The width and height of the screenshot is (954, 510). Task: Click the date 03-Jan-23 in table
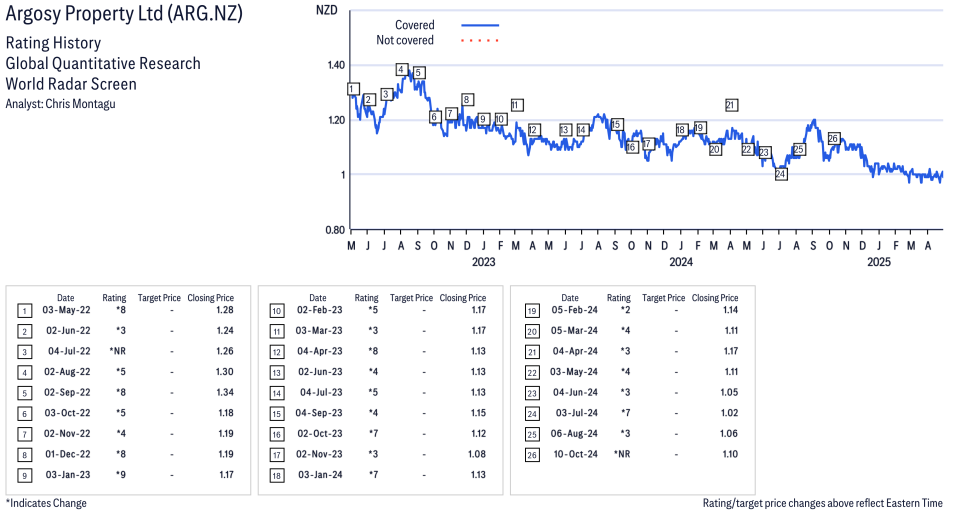pyautogui.click(x=68, y=475)
